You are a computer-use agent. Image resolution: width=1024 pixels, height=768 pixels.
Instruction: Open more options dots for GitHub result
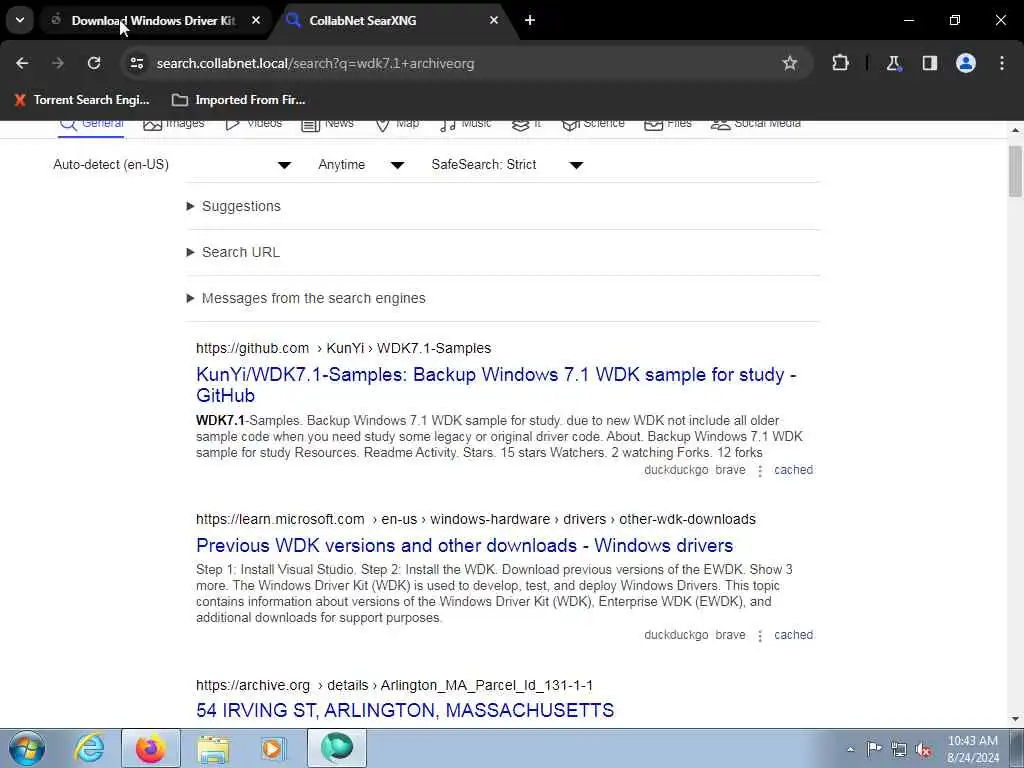(x=760, y=471)
